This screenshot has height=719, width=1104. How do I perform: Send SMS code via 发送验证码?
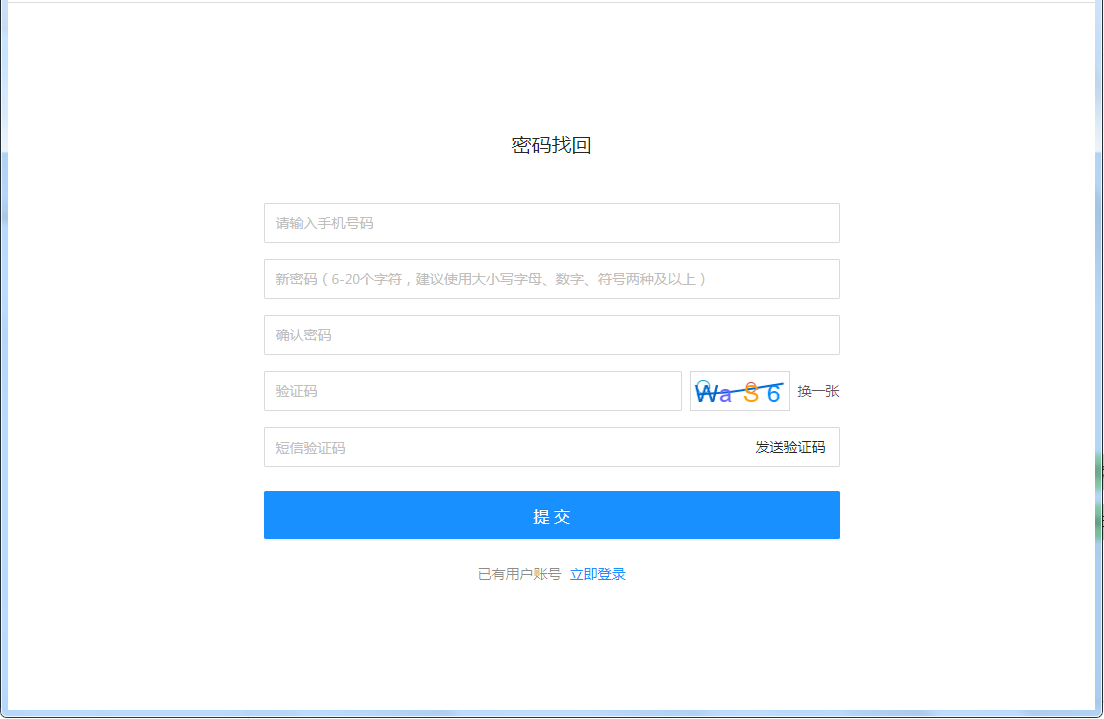[790, 447]
